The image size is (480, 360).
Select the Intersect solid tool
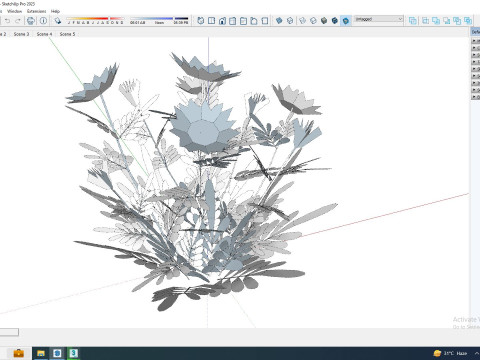[426, 21]
